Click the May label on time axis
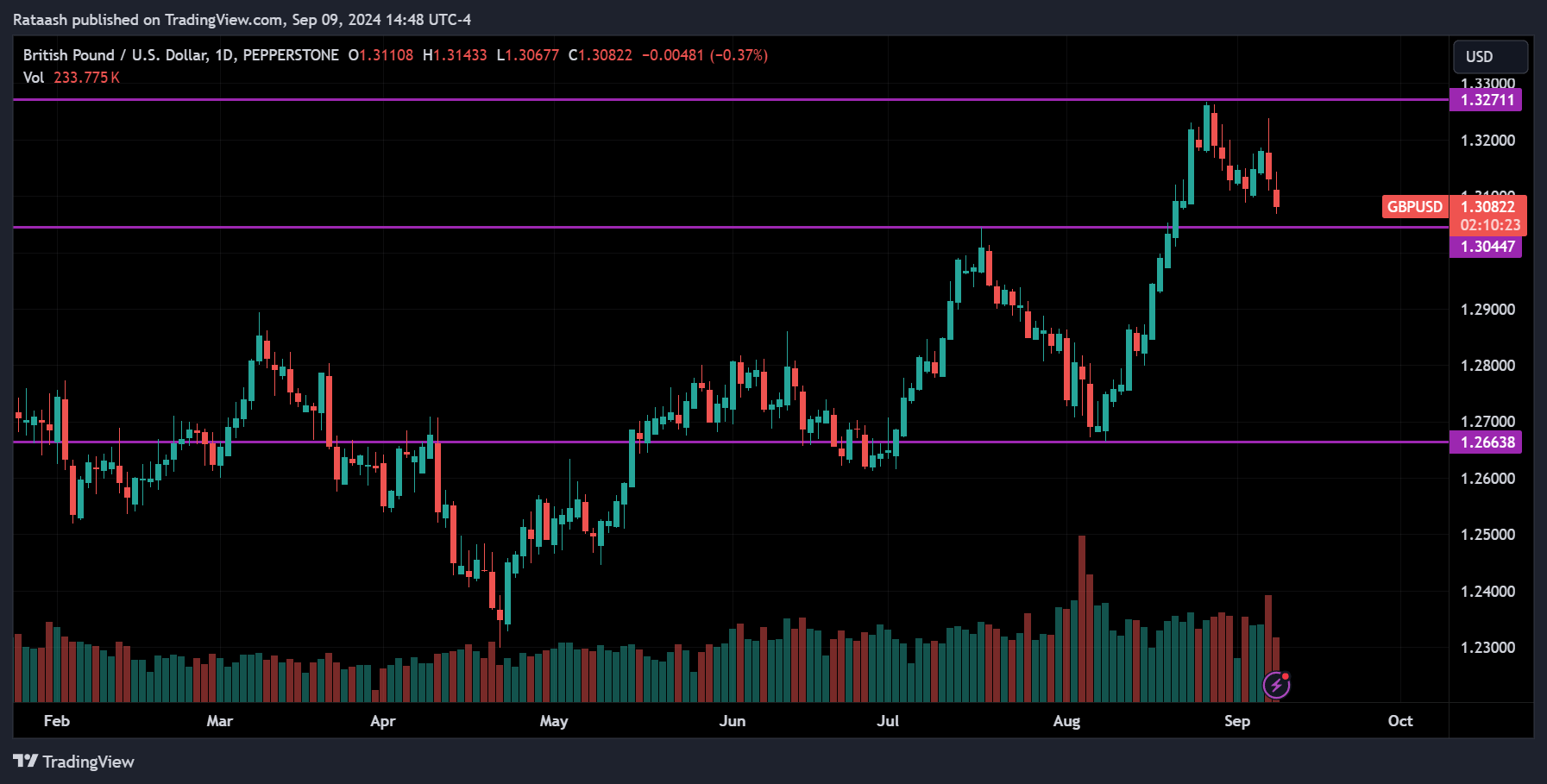This screenshot has height=784, width=1547. (554, 721)
